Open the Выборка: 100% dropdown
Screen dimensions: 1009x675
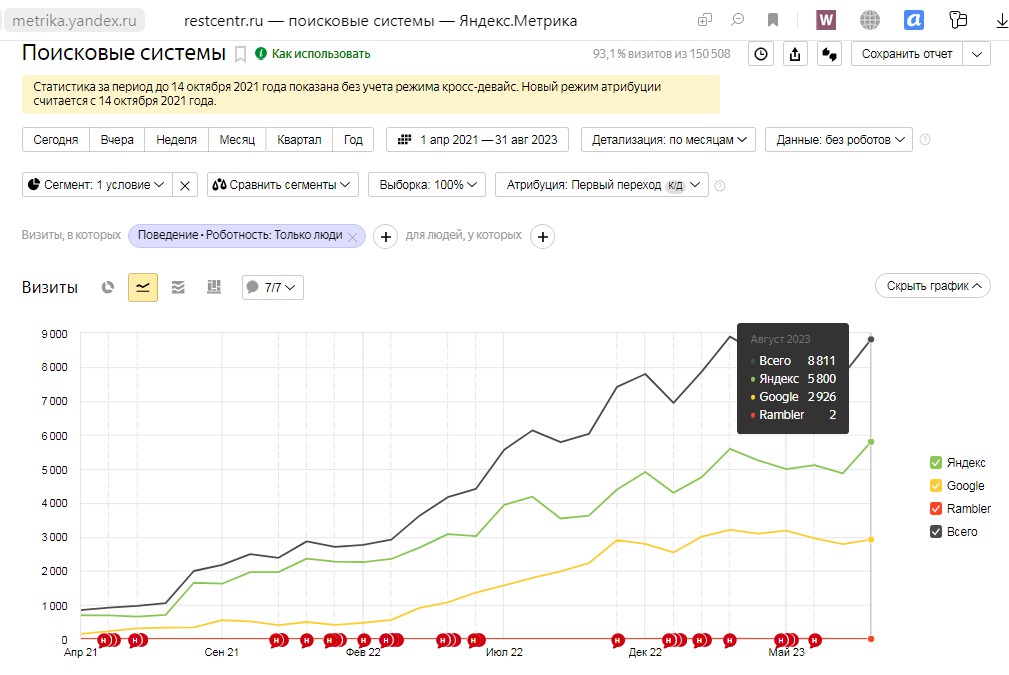(427, 185)
